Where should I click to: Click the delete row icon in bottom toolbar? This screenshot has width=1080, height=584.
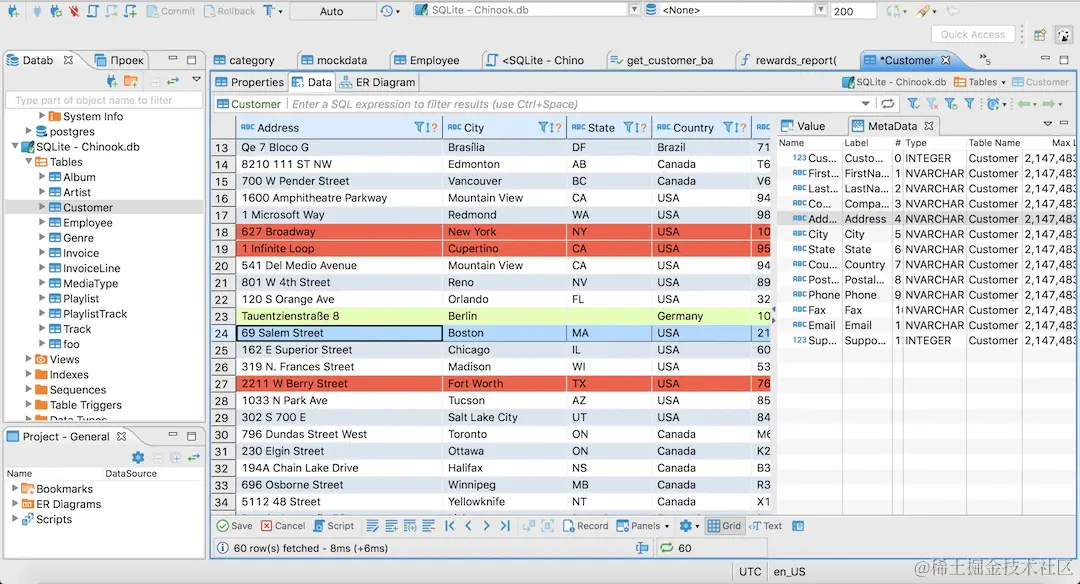[x=428, y=526]
